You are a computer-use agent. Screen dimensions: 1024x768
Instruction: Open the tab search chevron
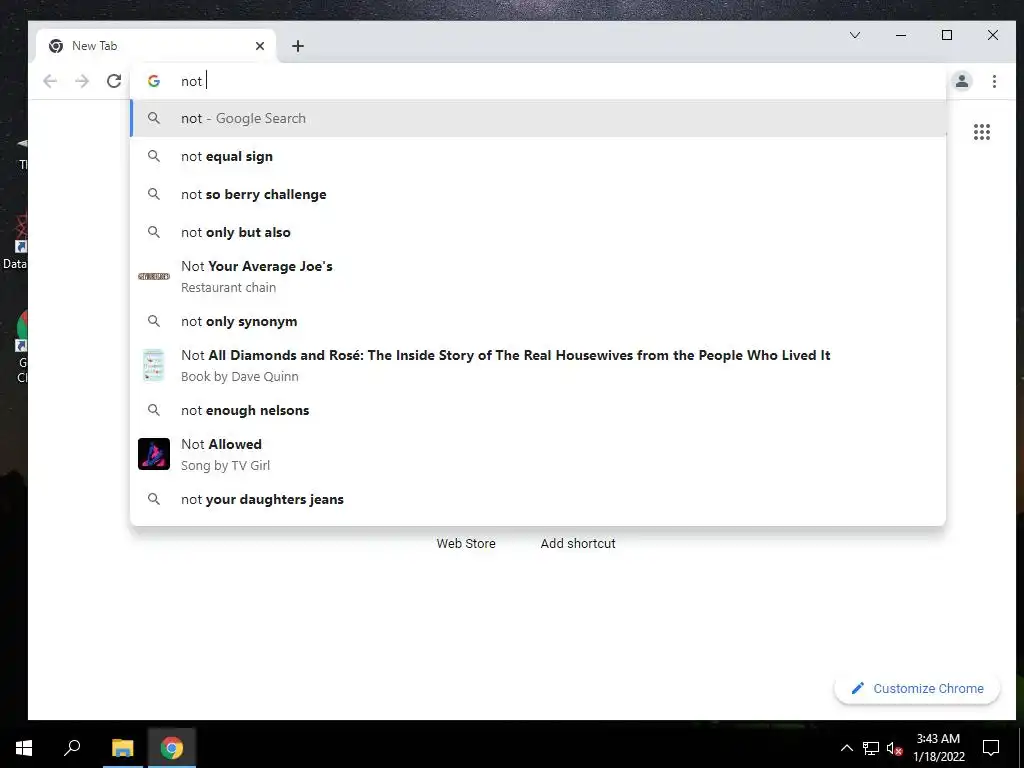pos(855,35)
